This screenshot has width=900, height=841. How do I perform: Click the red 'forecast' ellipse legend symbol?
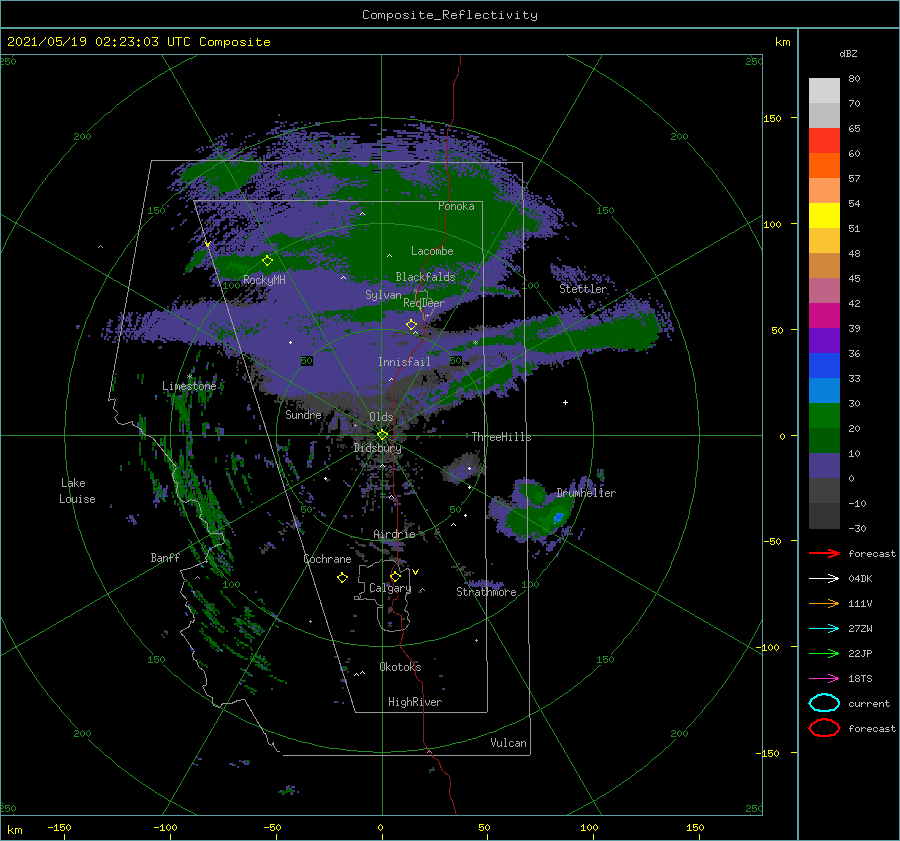[x=824, y=728]
